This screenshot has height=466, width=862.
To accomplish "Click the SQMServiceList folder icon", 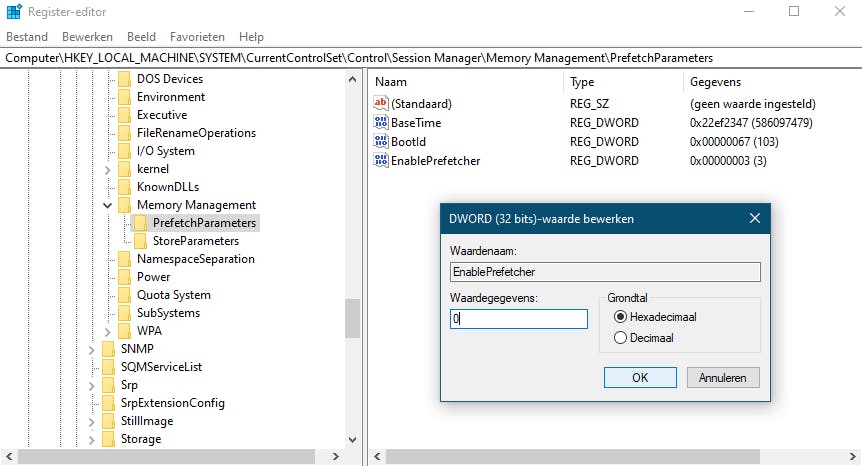I will [x=109, y=367].
